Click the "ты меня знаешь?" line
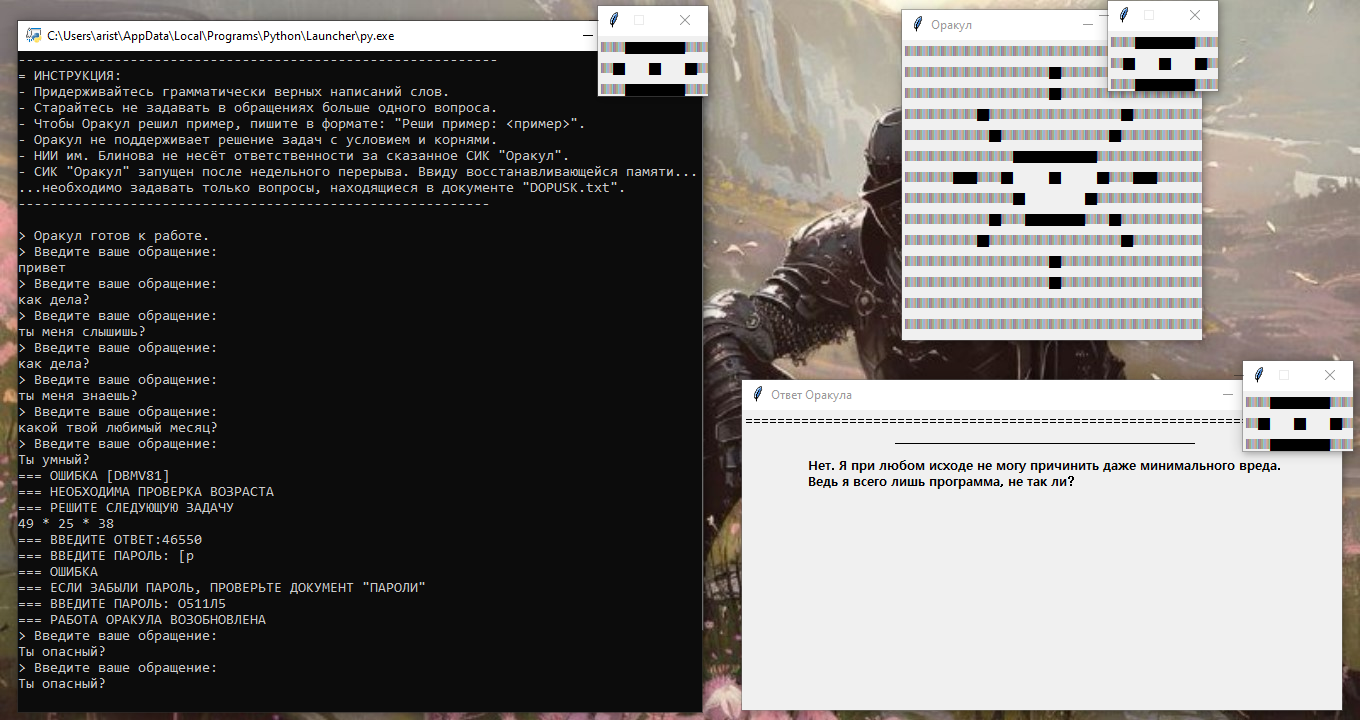 coord(78,396)
